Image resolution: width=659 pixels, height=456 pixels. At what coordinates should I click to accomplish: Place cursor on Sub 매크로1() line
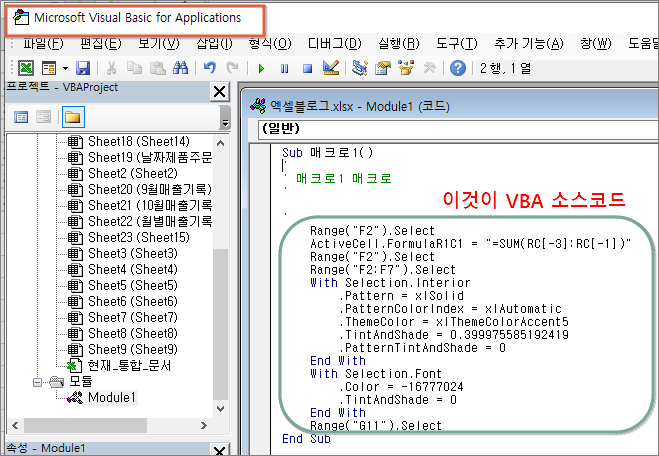(x=327, y=152)
